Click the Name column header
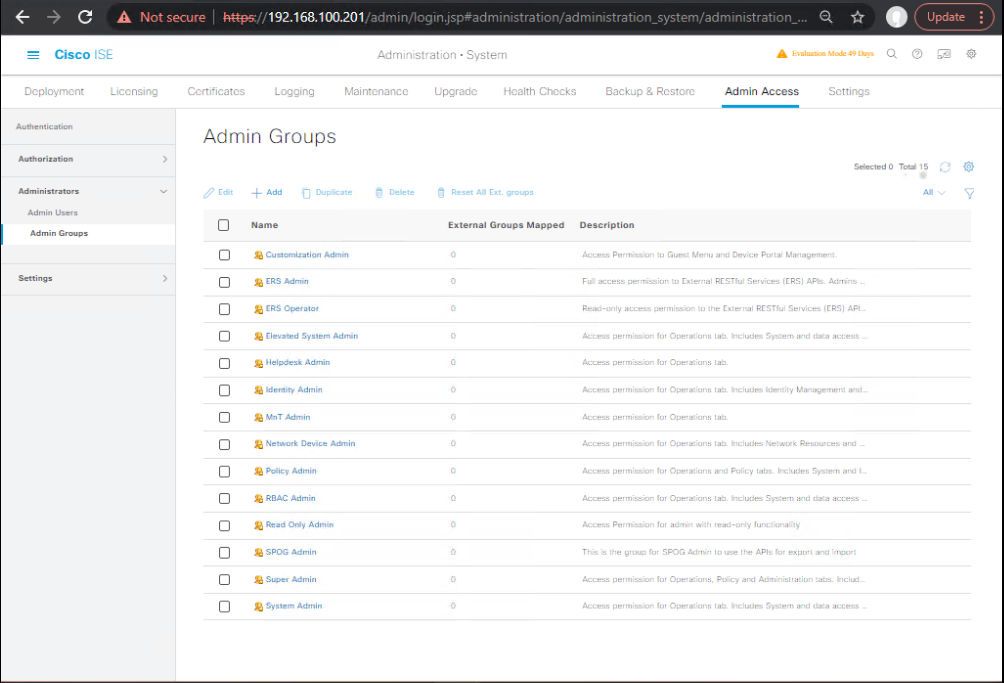 coord(264,225)
